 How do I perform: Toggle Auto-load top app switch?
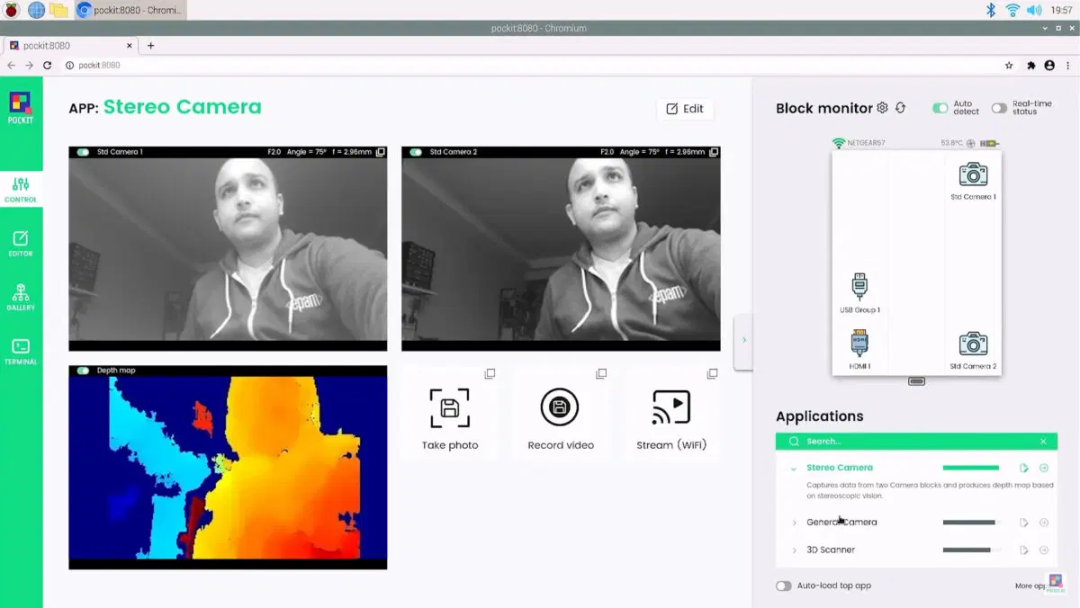click(783, 586)
